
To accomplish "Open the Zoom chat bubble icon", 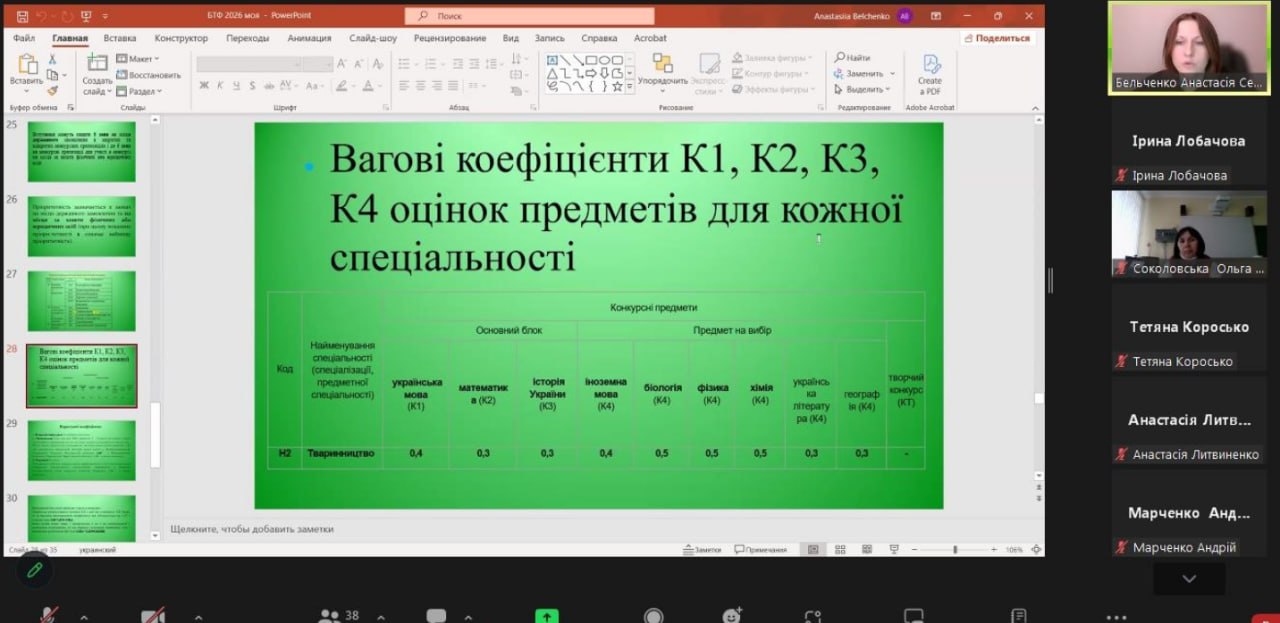I will point(436,616).
